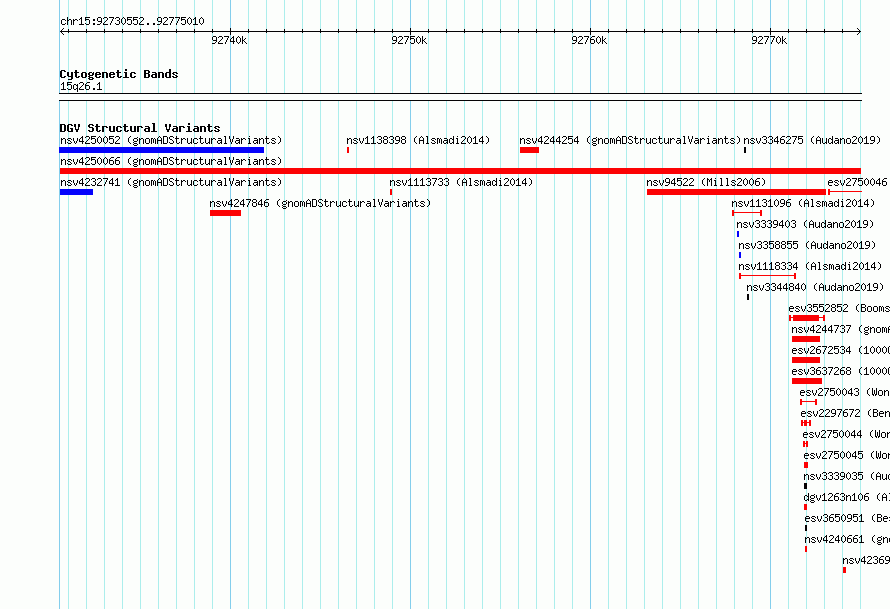This screenshot has height=609, width=890.
Task: Click the nsv1138398 red marker
Action: click(x=348, y=150)
